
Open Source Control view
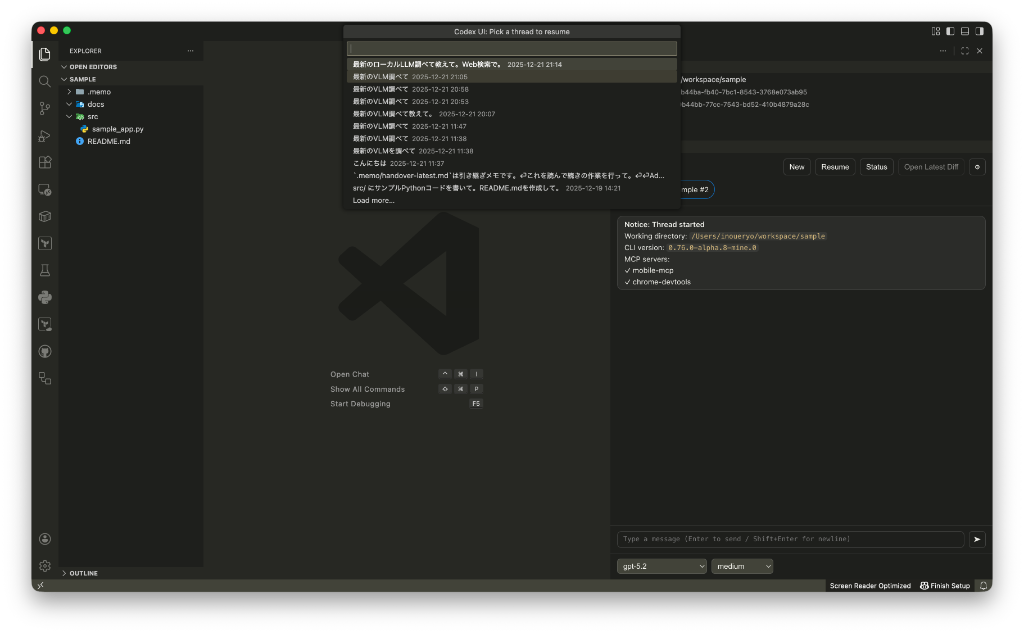[45, 108]
